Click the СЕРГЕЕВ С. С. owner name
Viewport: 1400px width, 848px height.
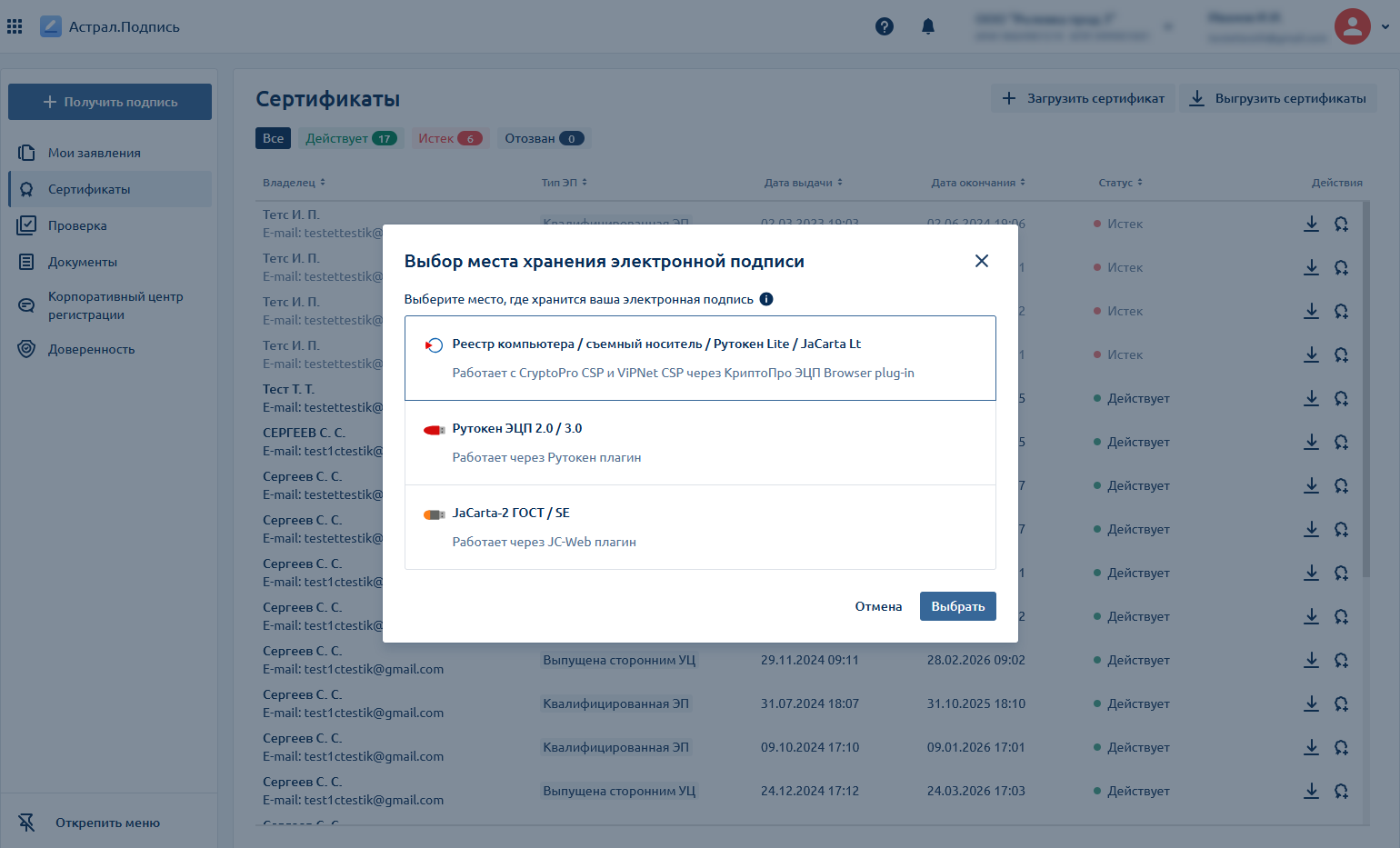305,433
